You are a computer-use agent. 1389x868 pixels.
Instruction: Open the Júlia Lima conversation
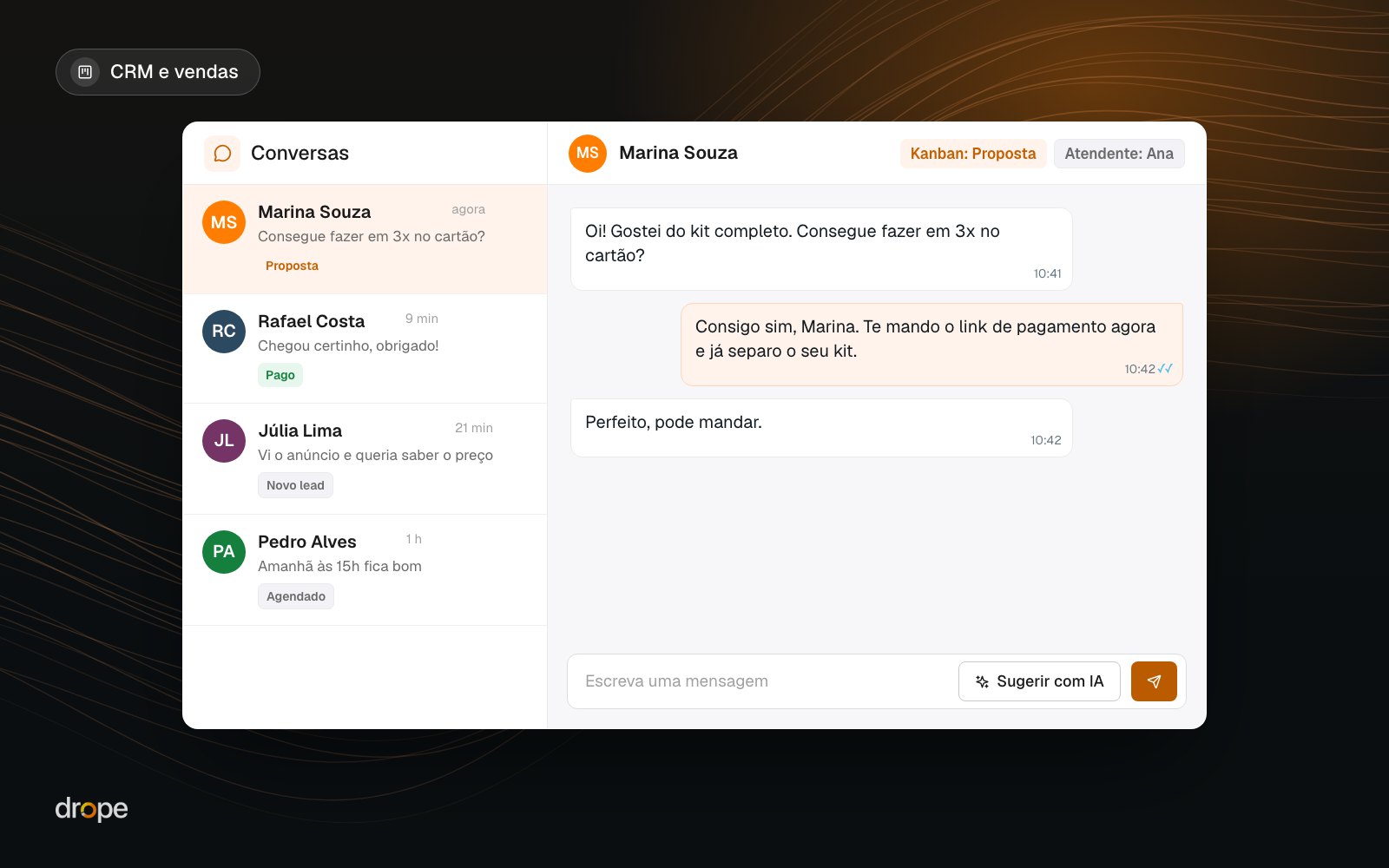point(365,459)
